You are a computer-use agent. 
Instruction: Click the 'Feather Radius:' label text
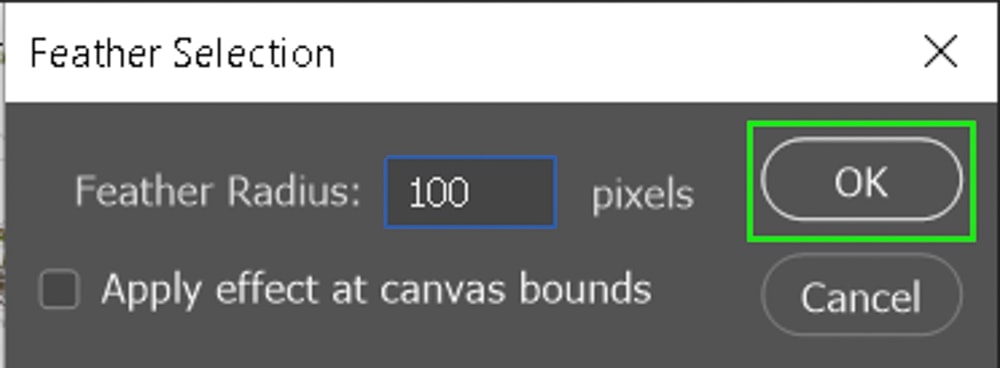(x=217, y=191)
